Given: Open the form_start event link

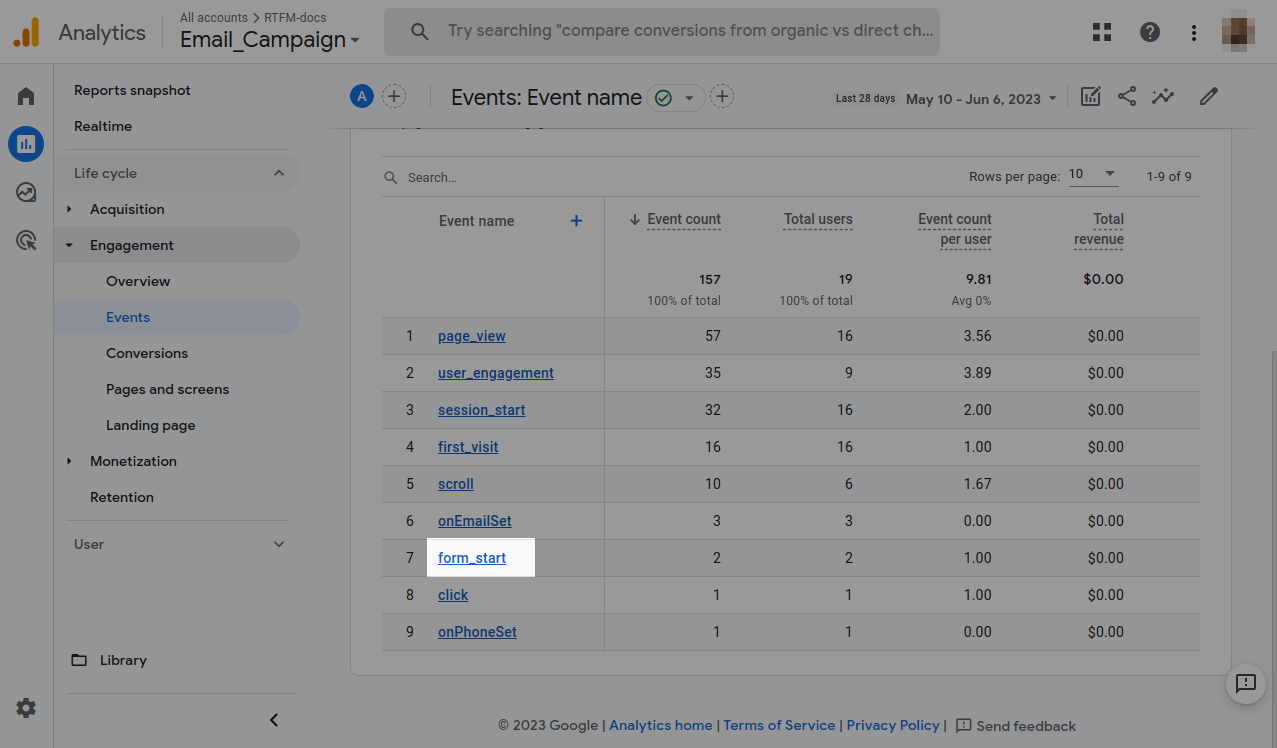Looking at the screenshot, I should click(472, 558).
